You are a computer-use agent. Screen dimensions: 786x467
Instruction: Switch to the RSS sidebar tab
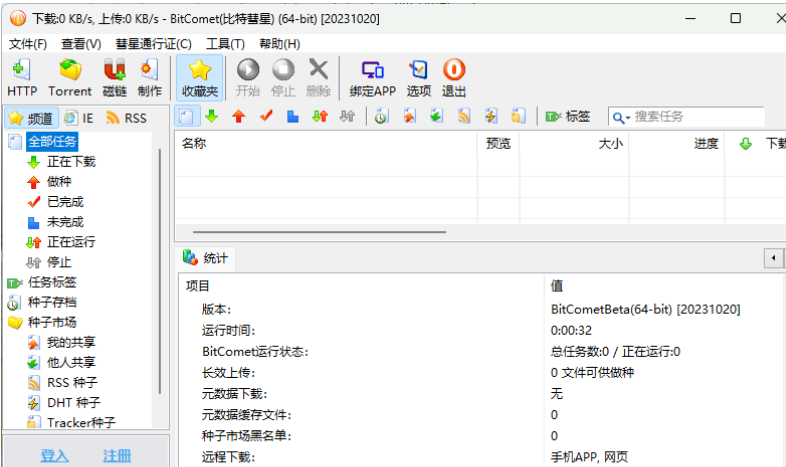pos(126,118)
